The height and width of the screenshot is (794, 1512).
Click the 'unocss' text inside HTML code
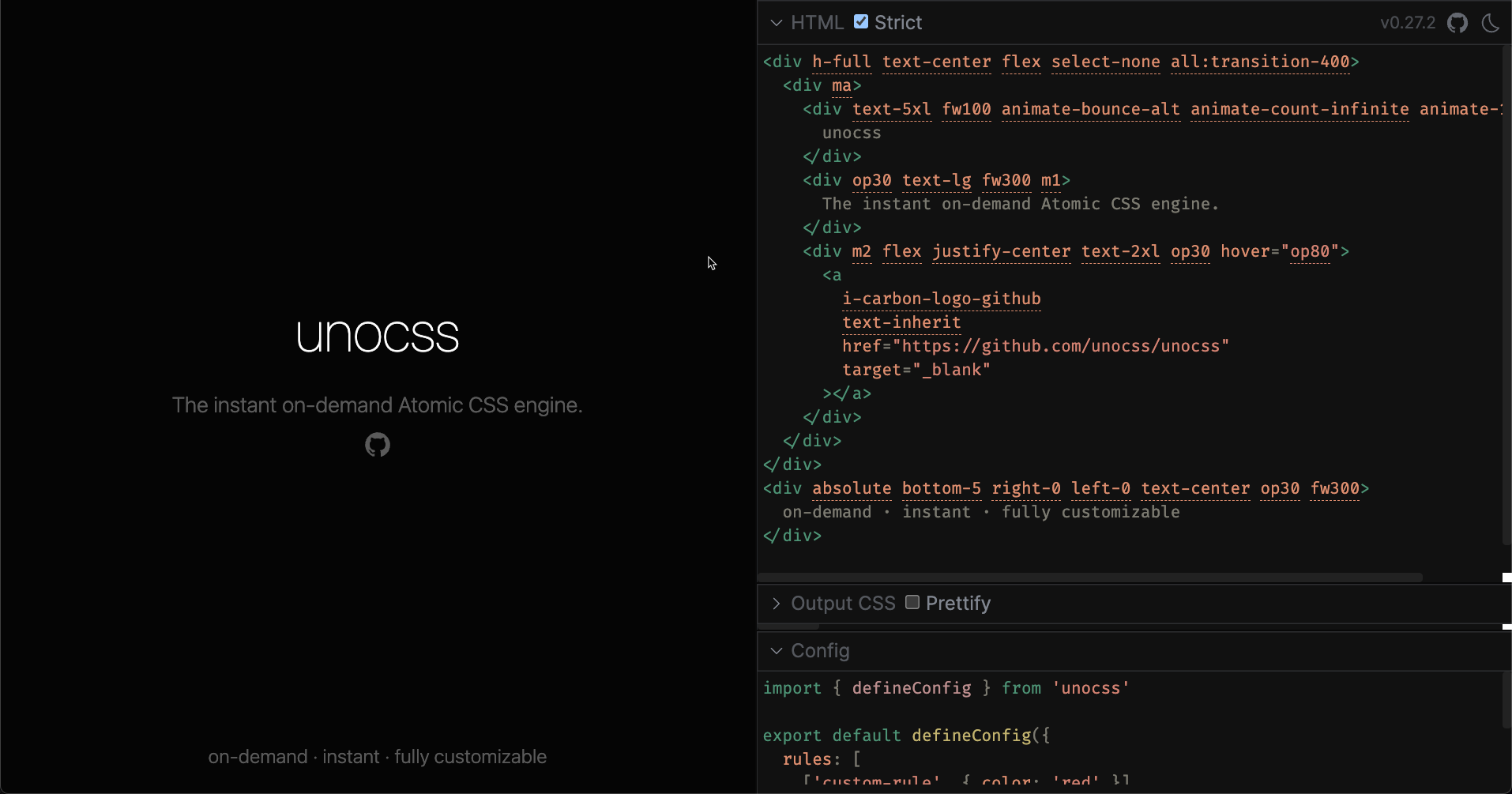(852, 133)
